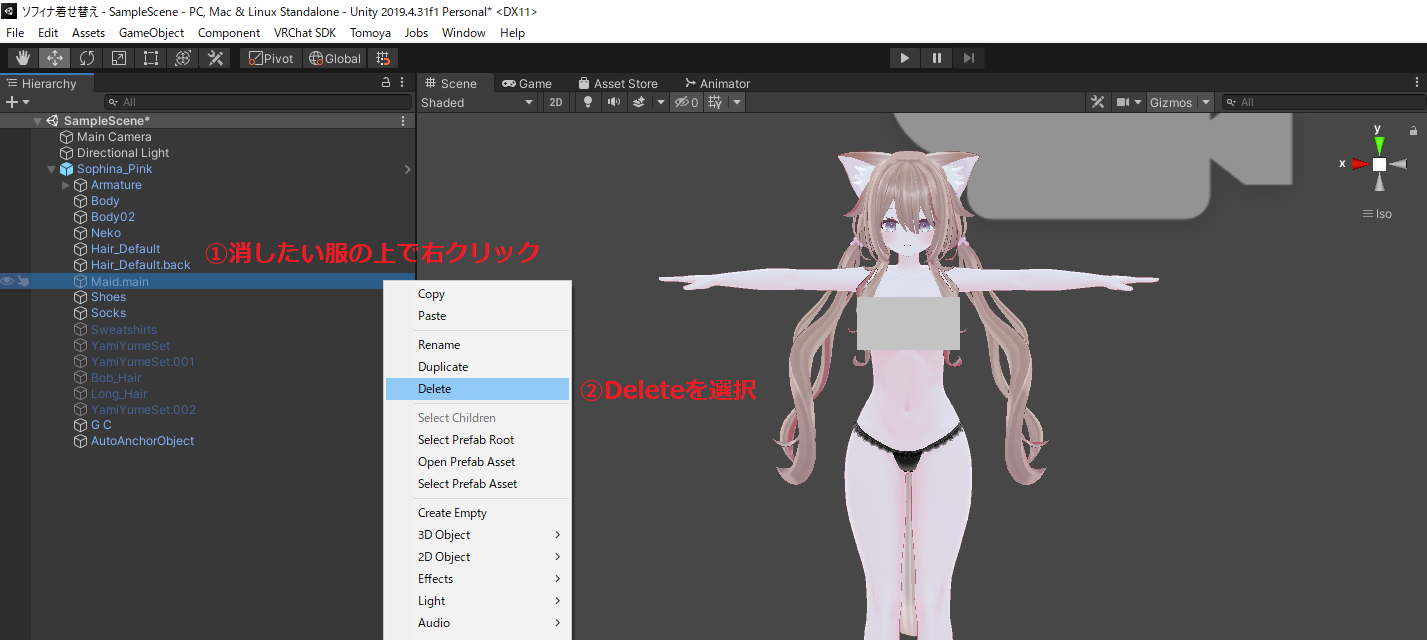Toggle scene effects layers icon
Screen dimensions: 1427x640
coord(638,102)
